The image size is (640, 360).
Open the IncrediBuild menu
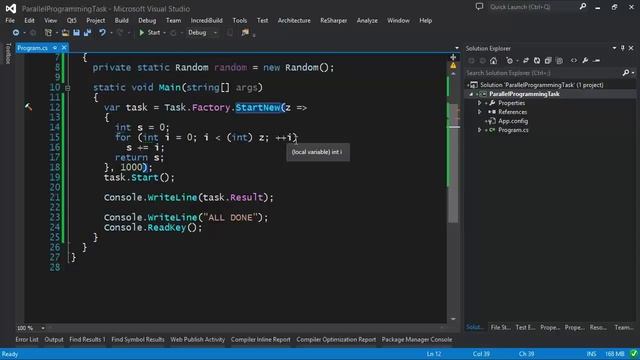207,20
